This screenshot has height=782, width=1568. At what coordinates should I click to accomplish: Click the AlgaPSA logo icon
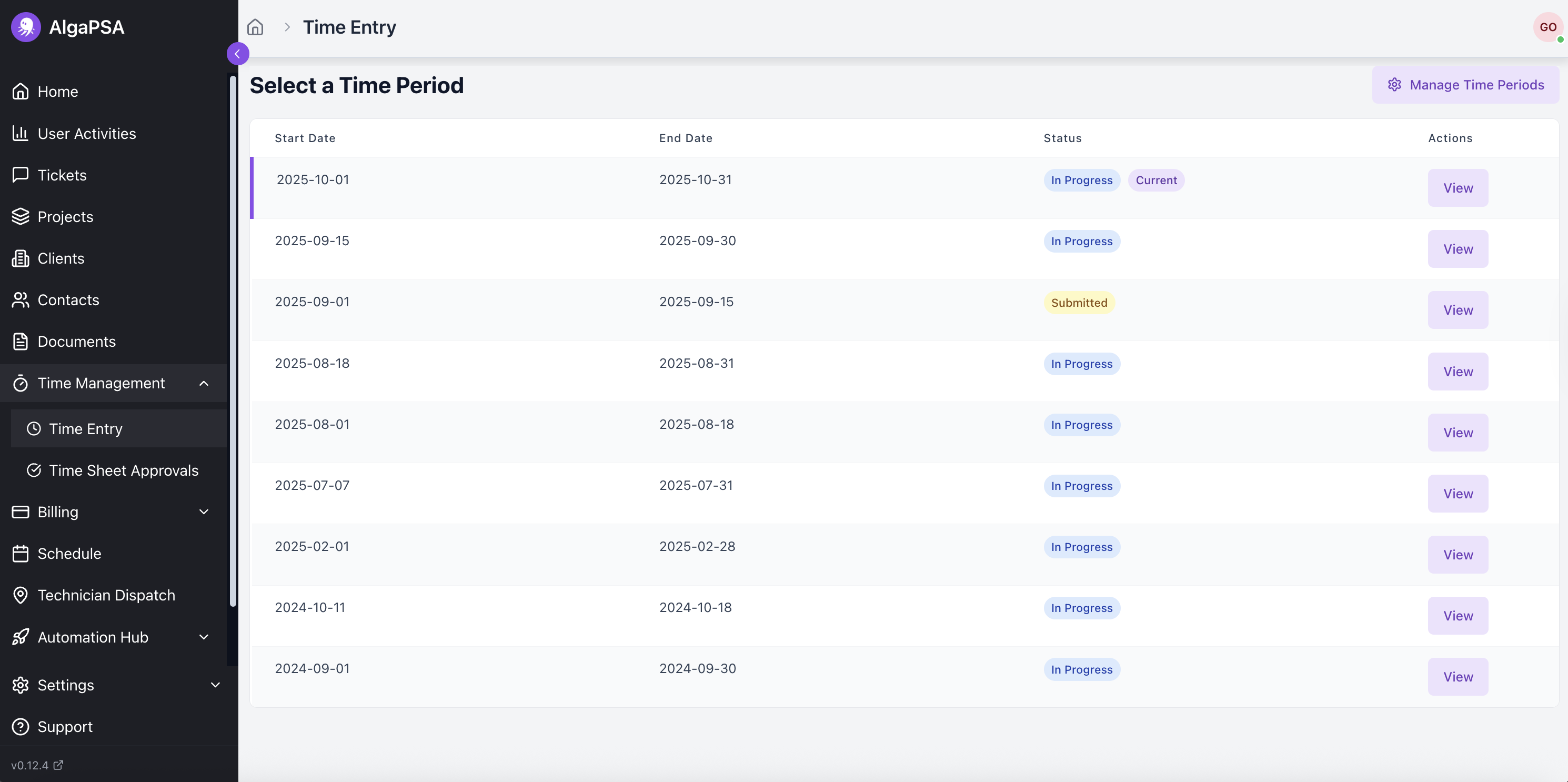[26, 27]
